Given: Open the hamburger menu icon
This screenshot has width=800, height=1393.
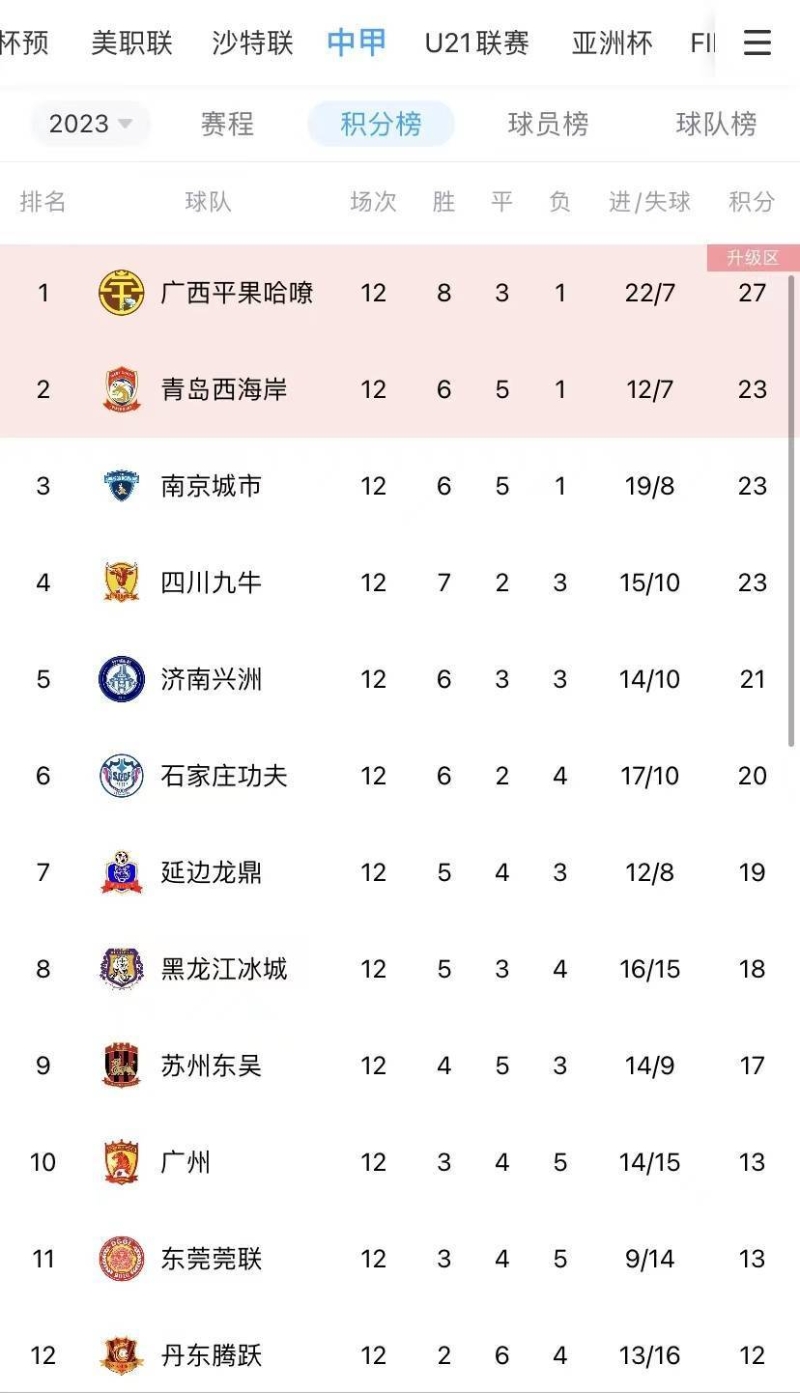Looking at the screenshot, I should pos(757,43).
